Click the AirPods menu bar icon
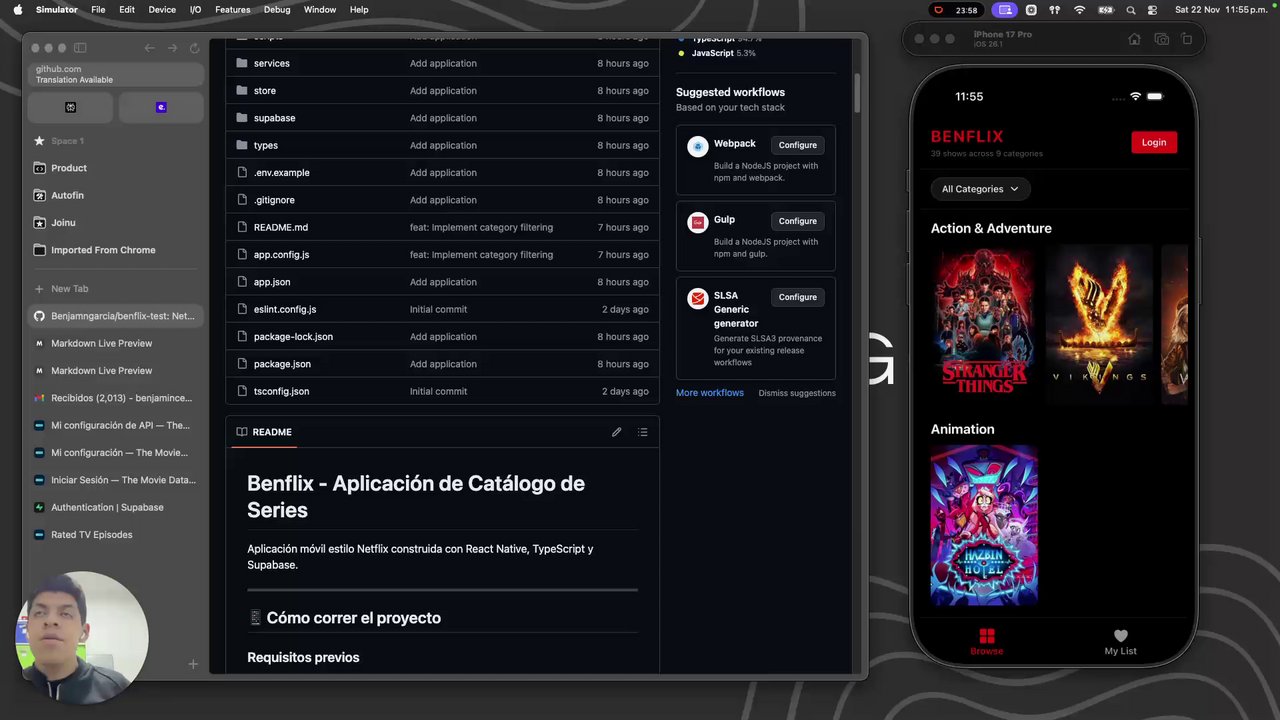The height and width of the screenshot is (720, 1280). (1055, 10)
